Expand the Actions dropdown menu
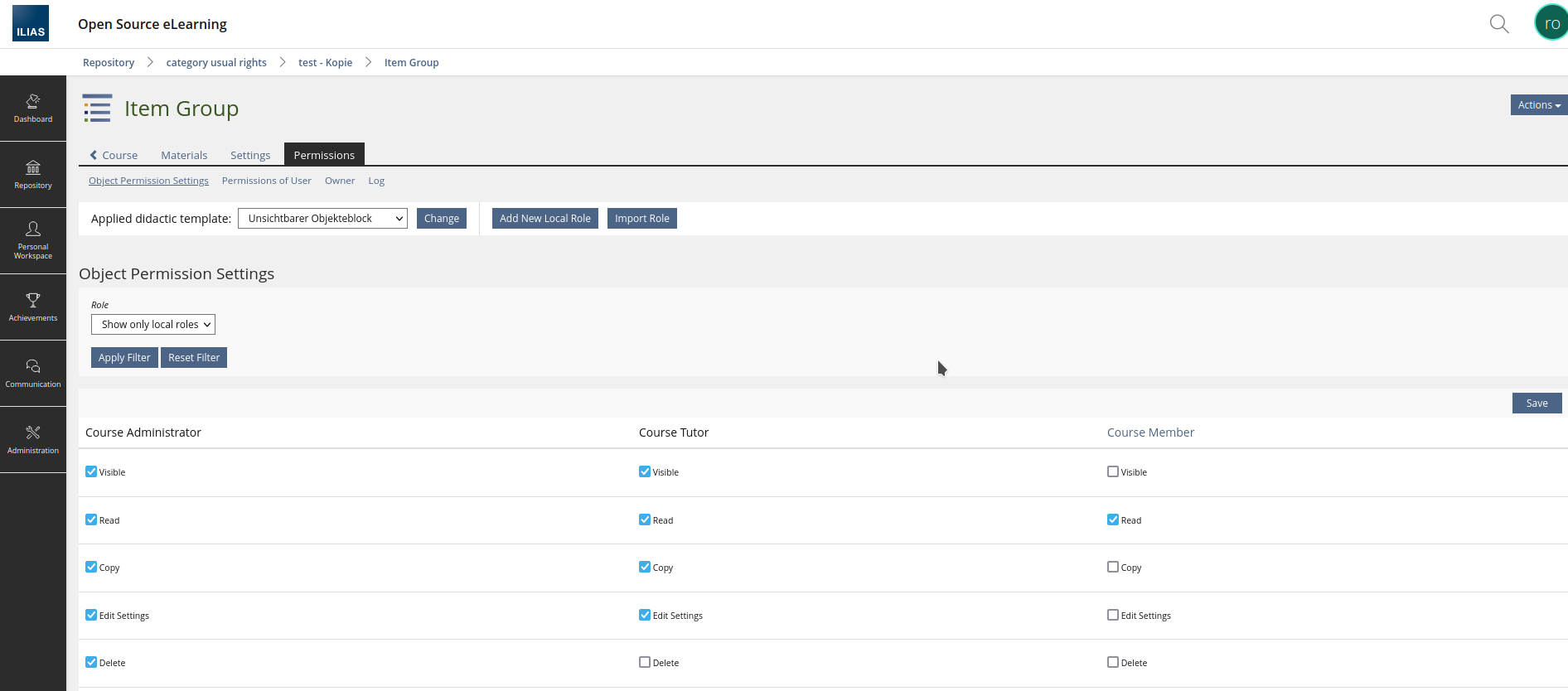Screen dimensions: 1568x691 click(x=1538, y=105)
